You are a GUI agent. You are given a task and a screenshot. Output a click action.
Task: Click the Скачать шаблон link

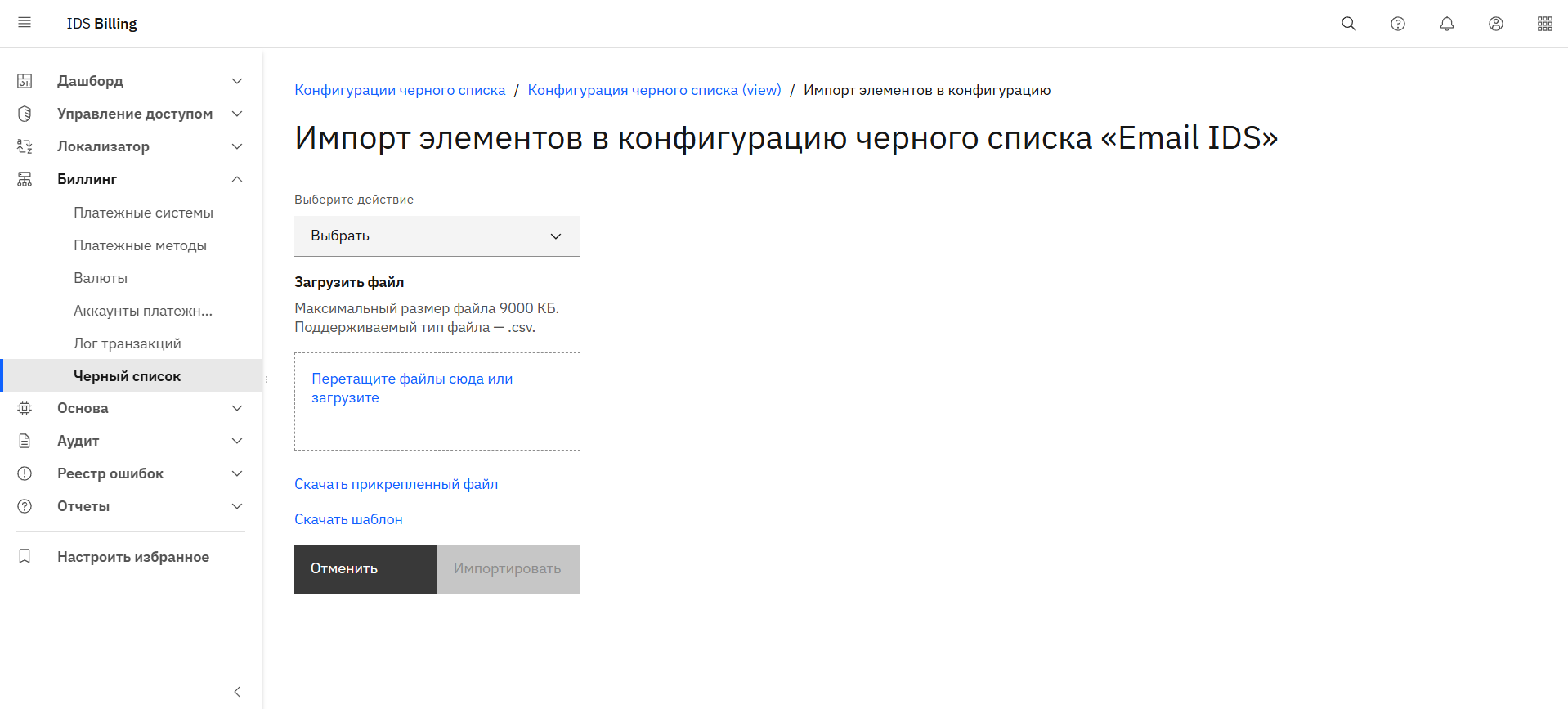(348, 519)
